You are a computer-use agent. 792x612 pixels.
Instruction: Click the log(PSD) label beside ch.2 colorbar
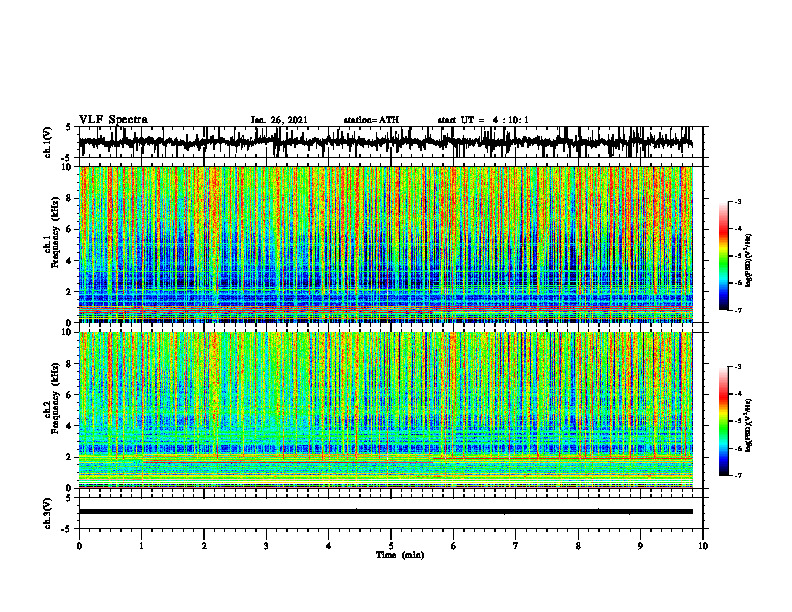tap(749, 426)
